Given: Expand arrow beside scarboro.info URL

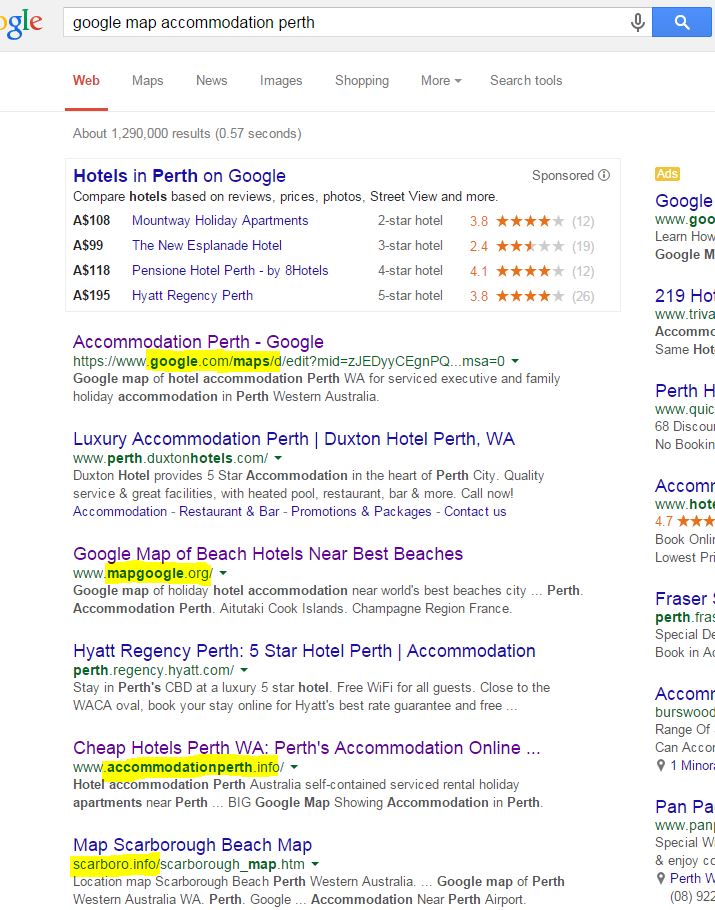Looking at the screenshot, I should [315, 864].
